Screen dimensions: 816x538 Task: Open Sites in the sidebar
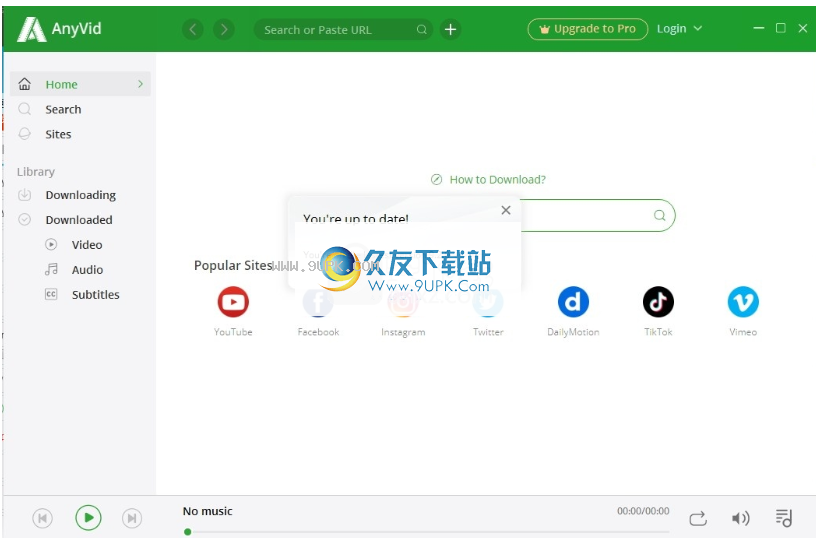point(58,134)
